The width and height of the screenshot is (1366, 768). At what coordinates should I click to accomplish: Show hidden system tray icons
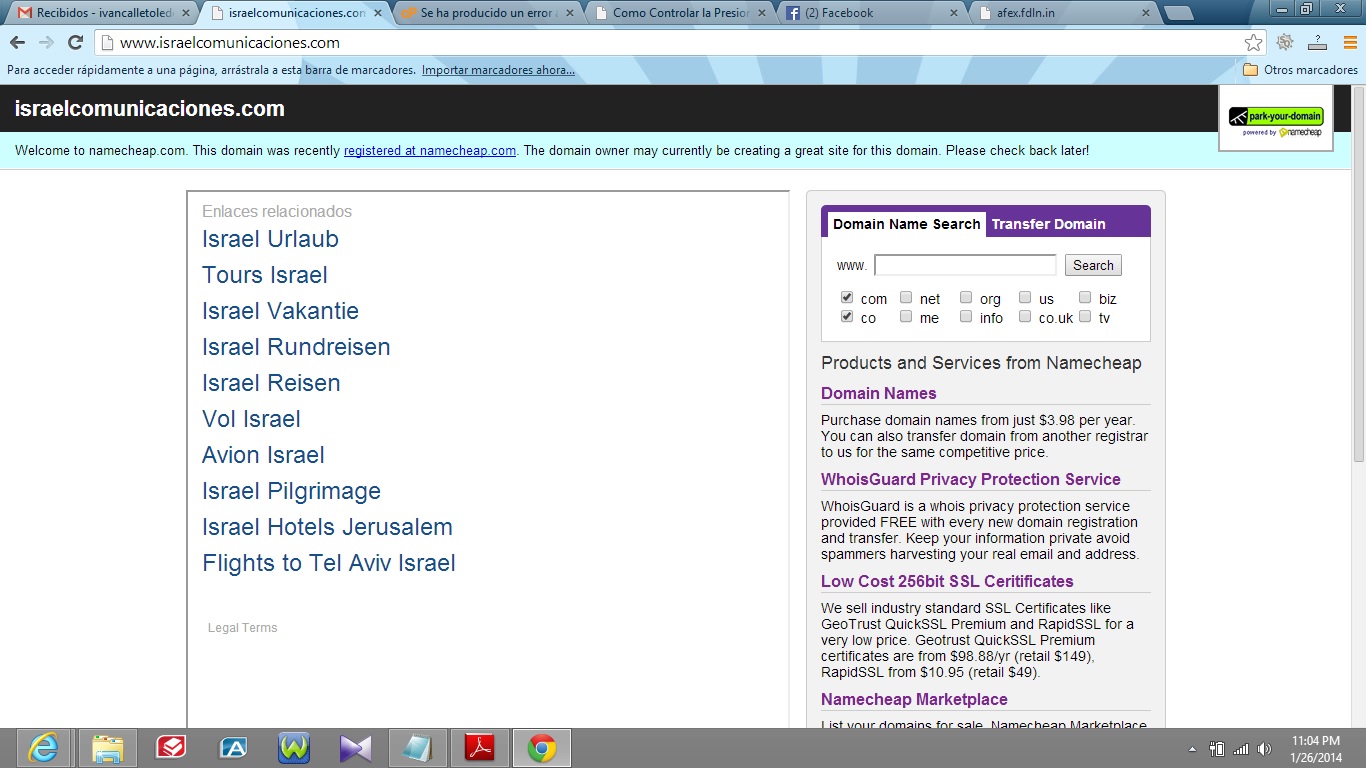click(x=1192, y=749)
